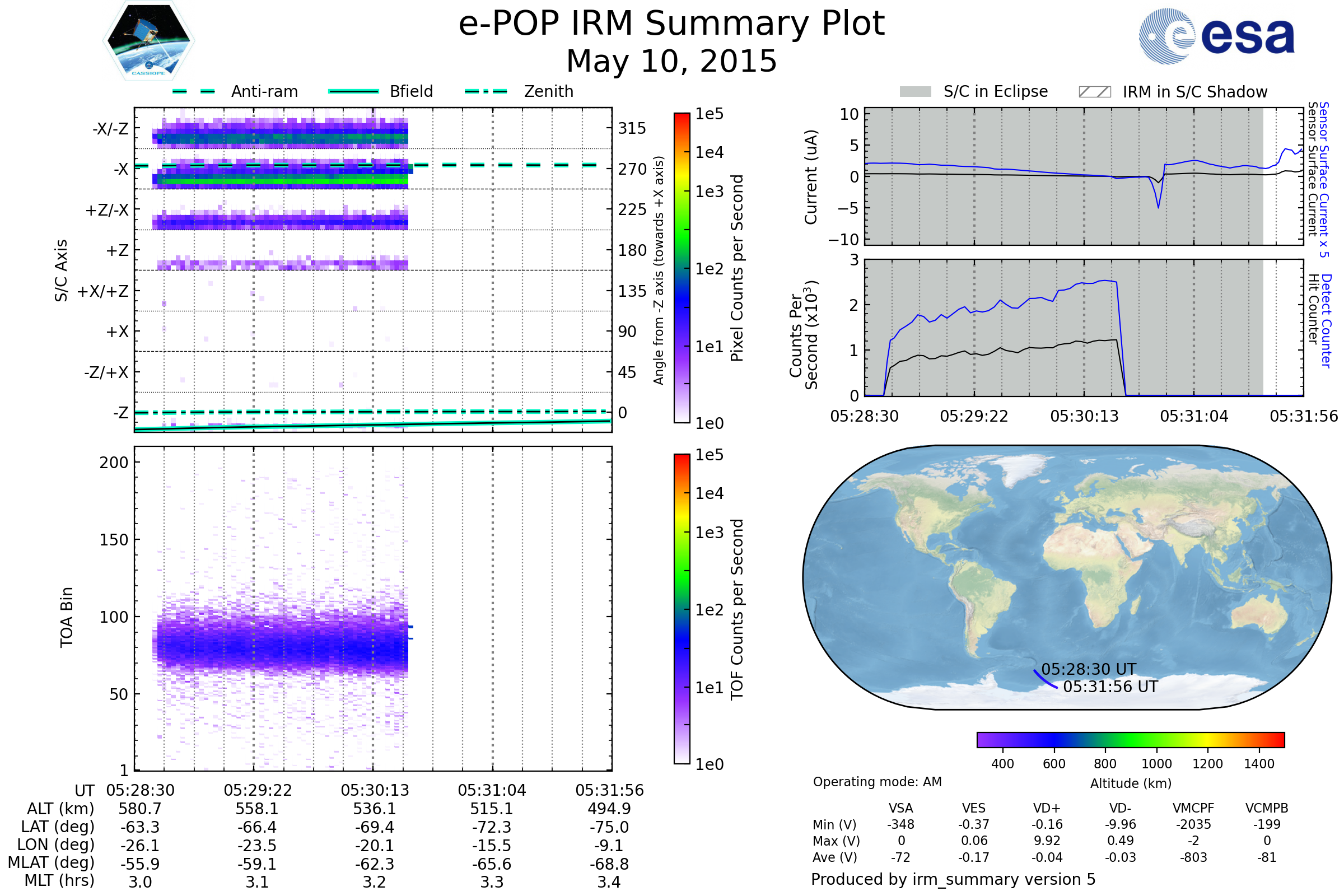Click the Sensor Surface Current x 5 label
The height and width of the screenshot is (896, 1344).
(1324, 179)
